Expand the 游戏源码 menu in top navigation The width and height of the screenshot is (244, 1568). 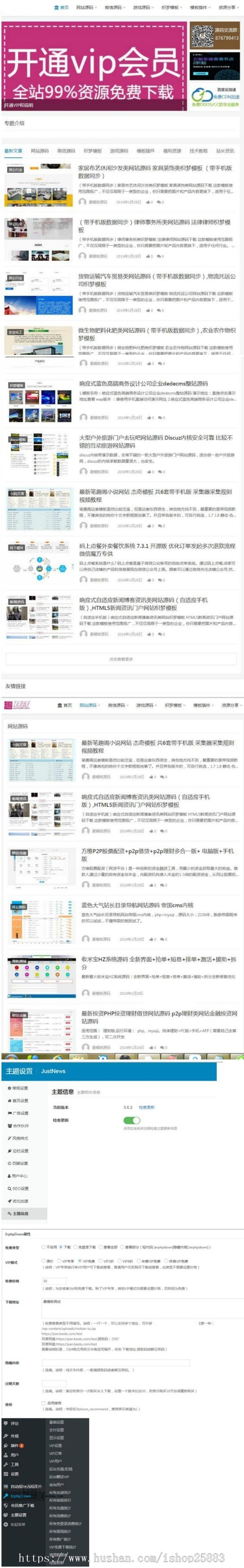(143, 7)
